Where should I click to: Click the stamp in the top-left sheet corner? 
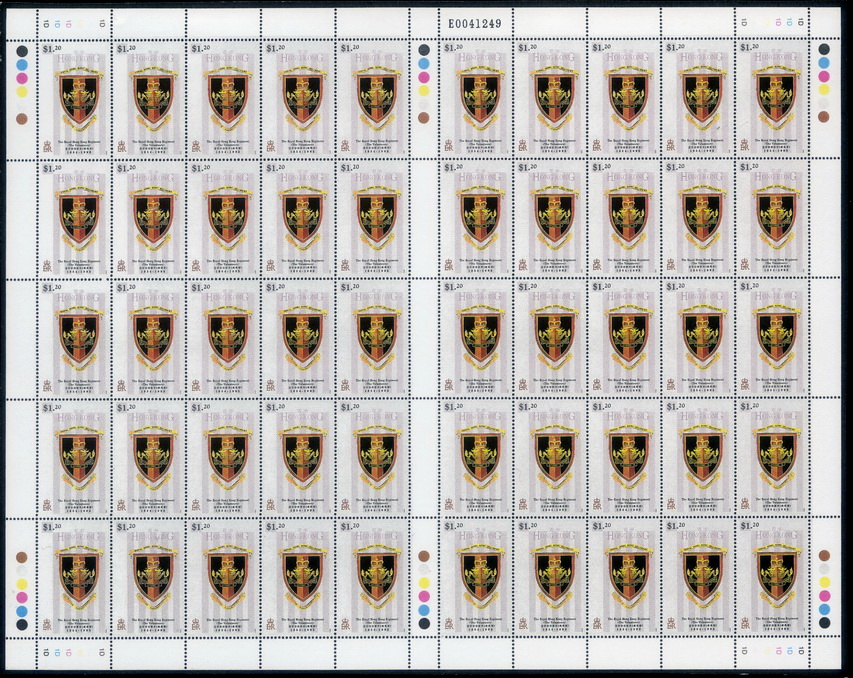pyautogui.click(x=77, y=98)
